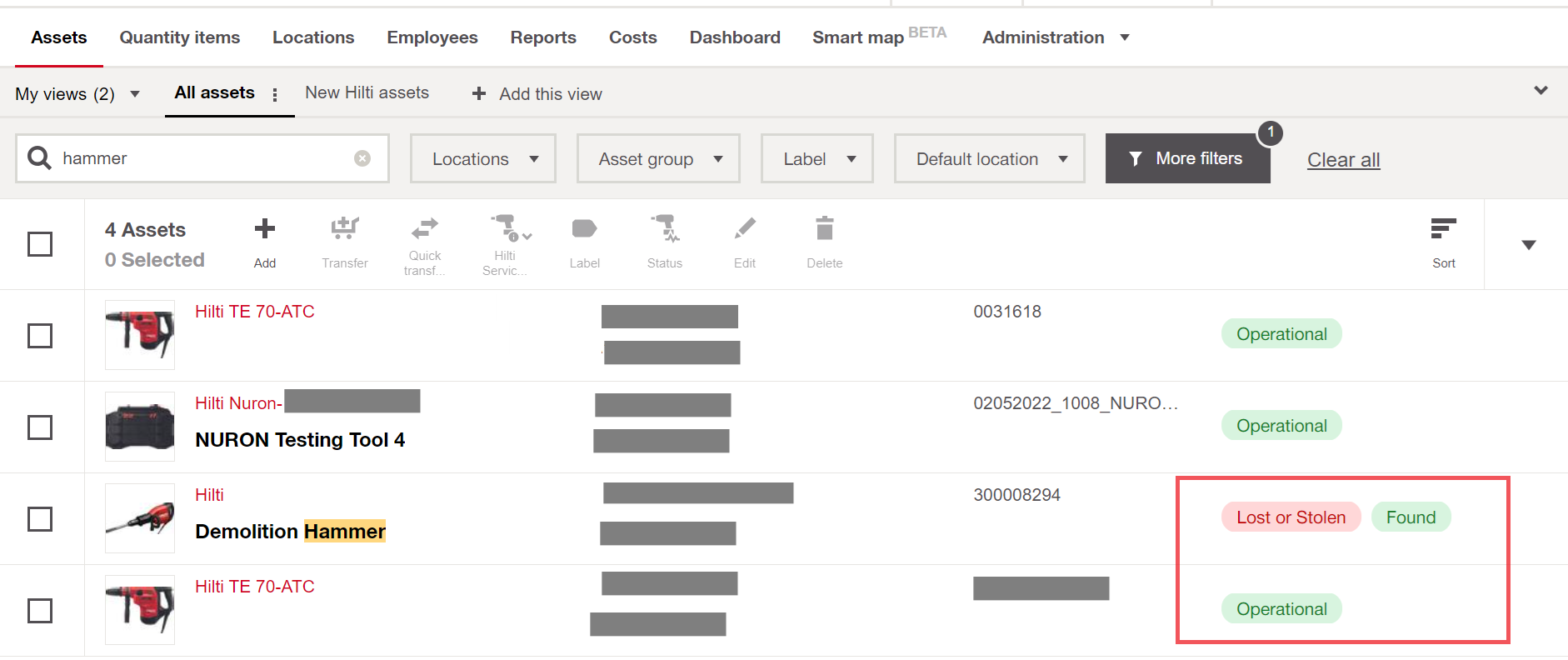Click the NURON tool case thumbnail
Screen dimensions: 1568x660
tap(140, 427)
